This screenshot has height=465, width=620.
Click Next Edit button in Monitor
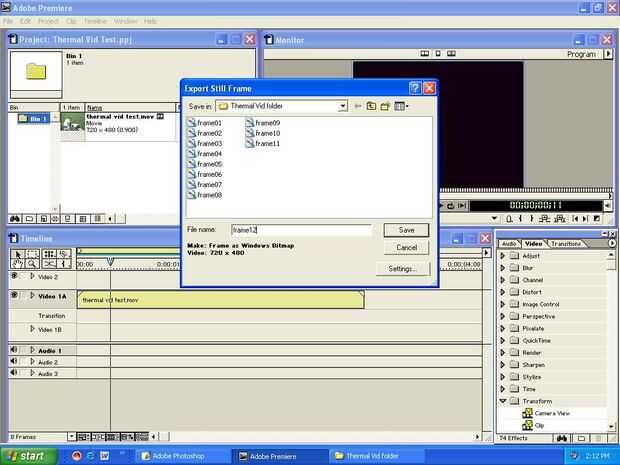(586, 218)
